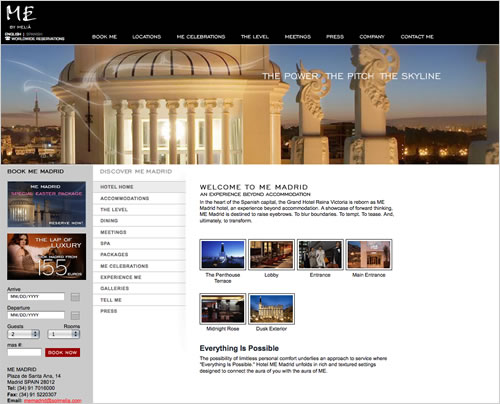Open the Dusk Exterior photo thumbnail
Screen dimensions: 500x404
tap(271, 309)
